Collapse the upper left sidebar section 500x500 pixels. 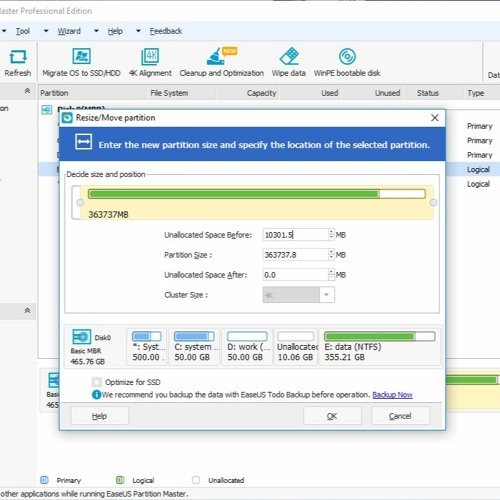[x=27, y=91]
